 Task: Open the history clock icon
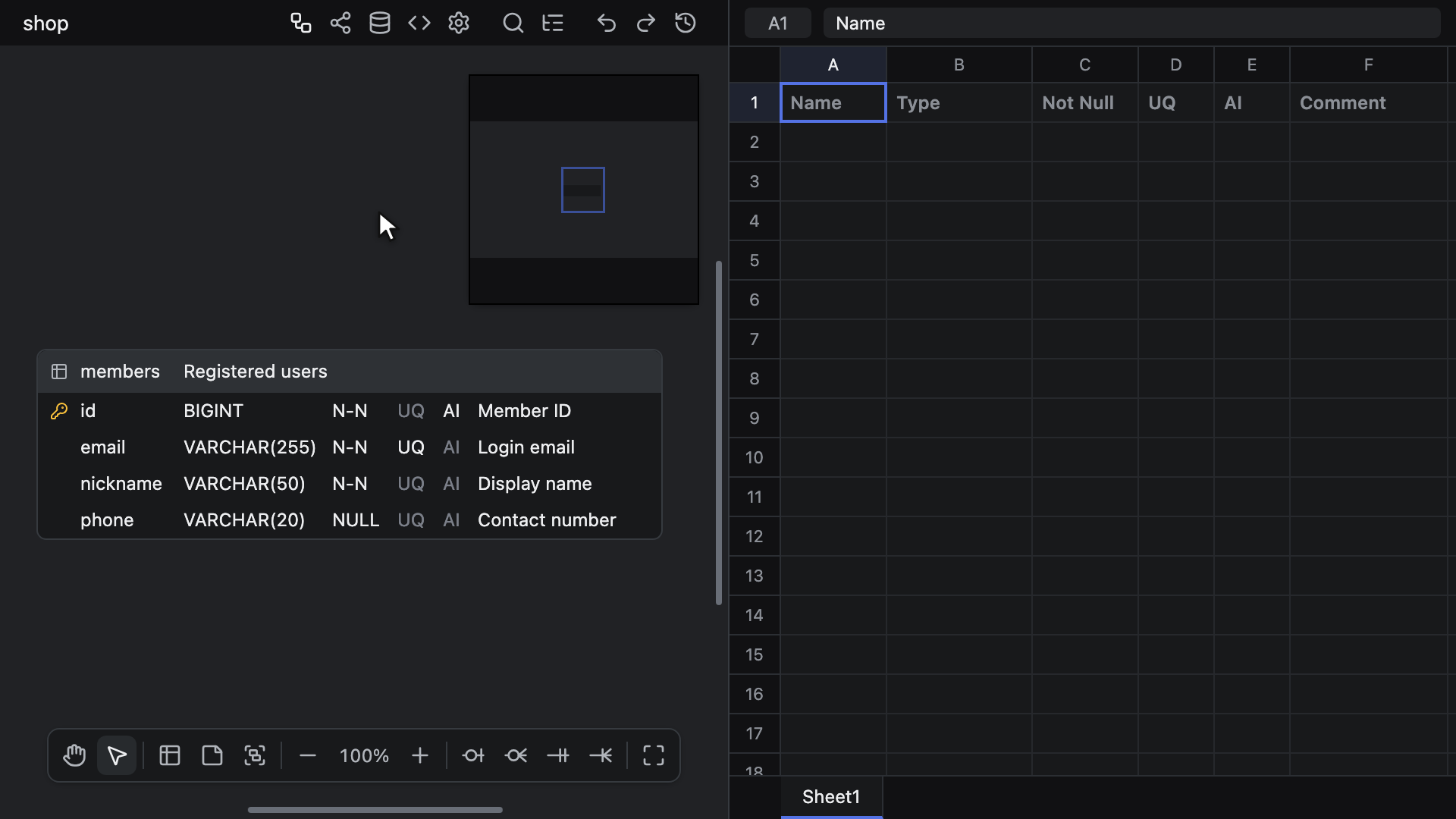click(x=686, y=23)
